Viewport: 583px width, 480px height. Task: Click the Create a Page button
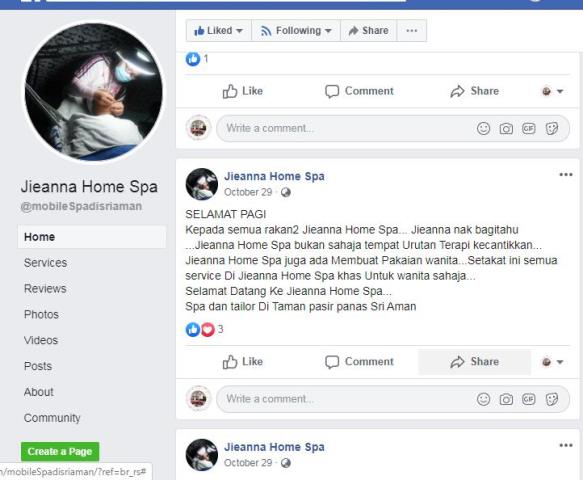(x=60, y=451)
